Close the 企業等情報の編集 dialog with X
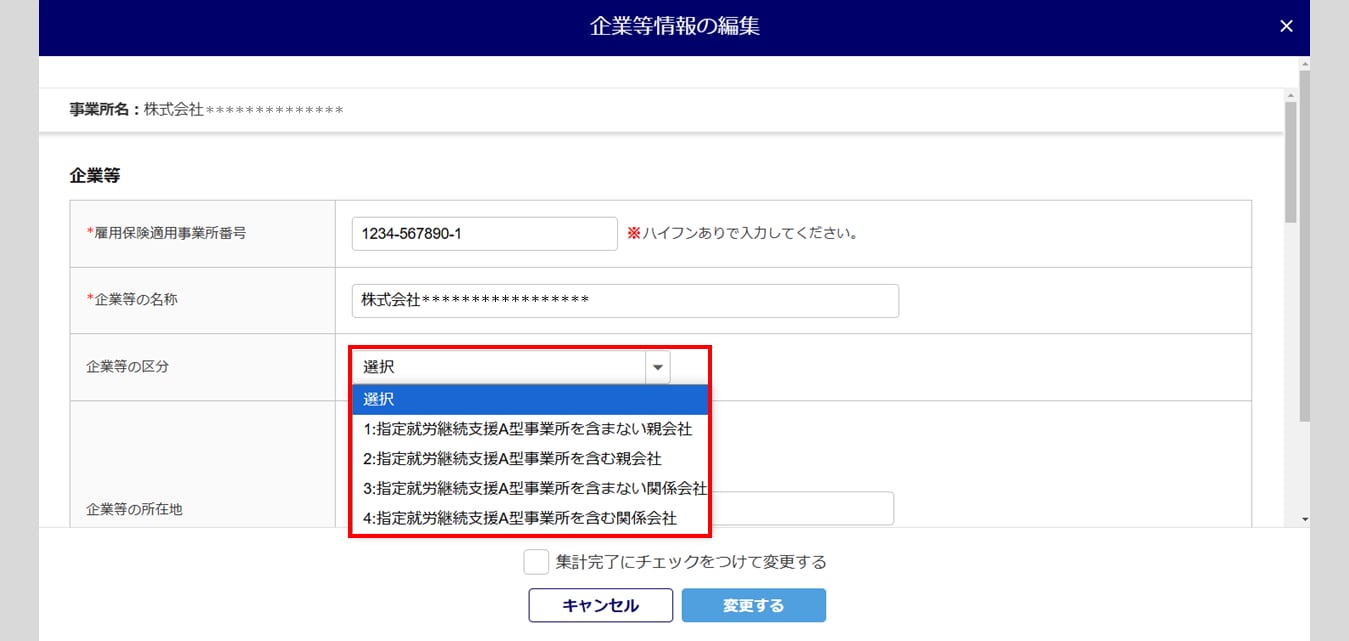Viewport: 1349px width, 641px height. 1286,27
